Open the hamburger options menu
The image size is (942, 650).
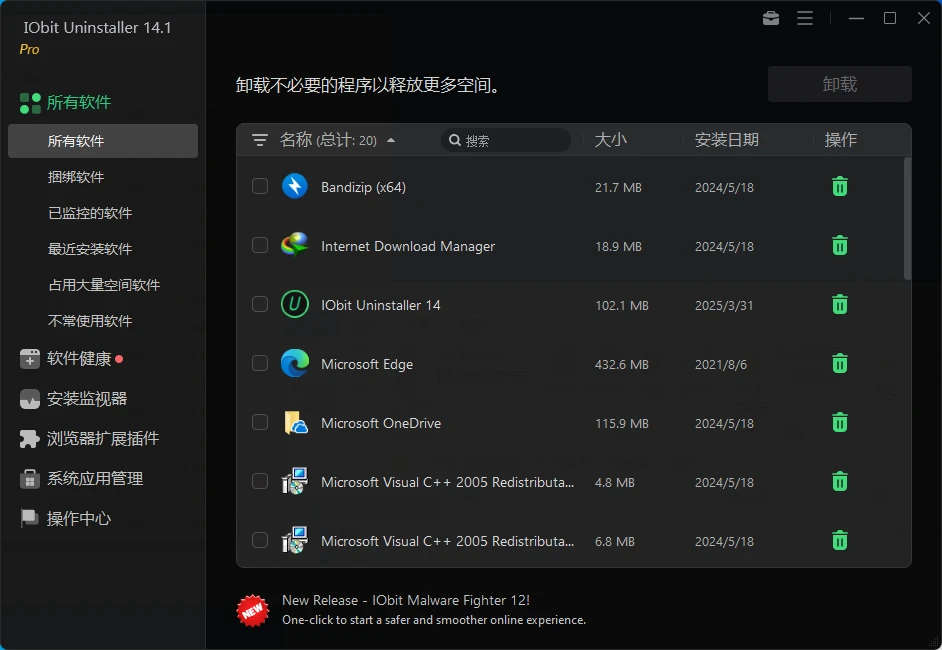pyautogui.click(x=805, y=18)
